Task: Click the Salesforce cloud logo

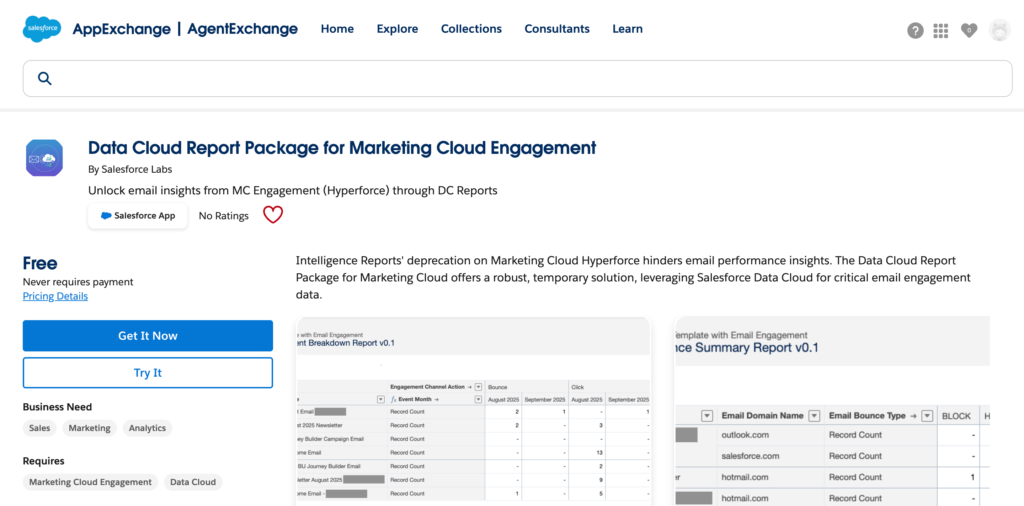Action: pyautogui.click(x=43, y=29)
